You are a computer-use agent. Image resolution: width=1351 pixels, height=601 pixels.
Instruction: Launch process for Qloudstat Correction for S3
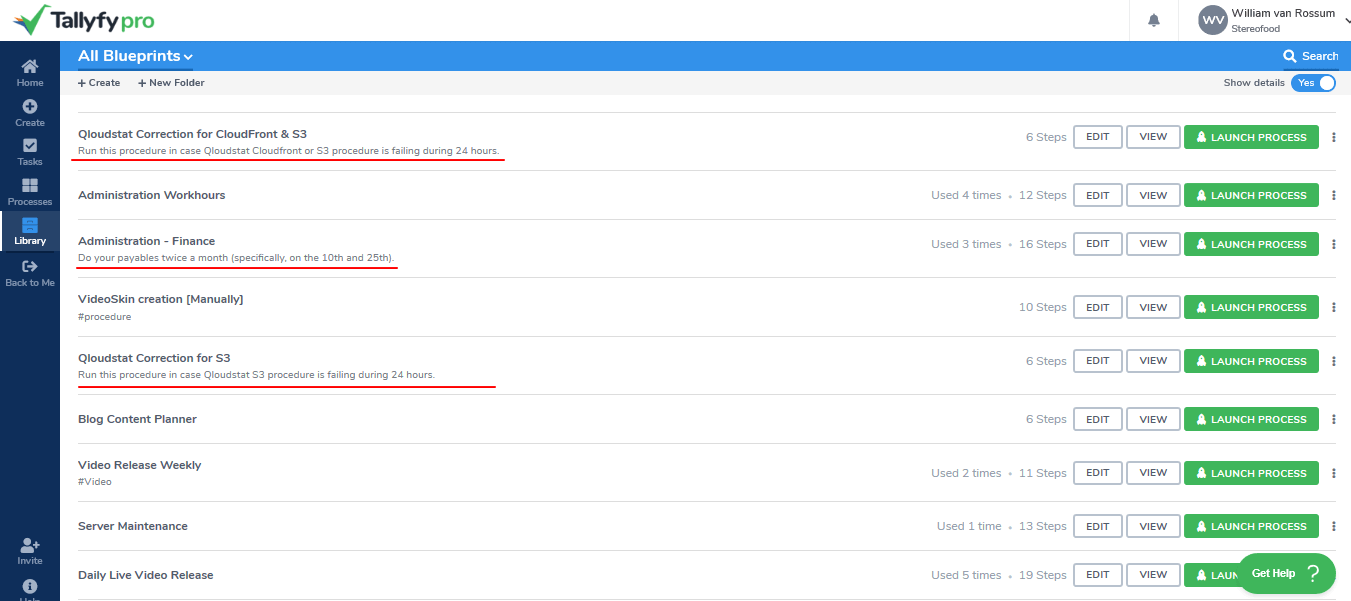[x=1251, y=361]
